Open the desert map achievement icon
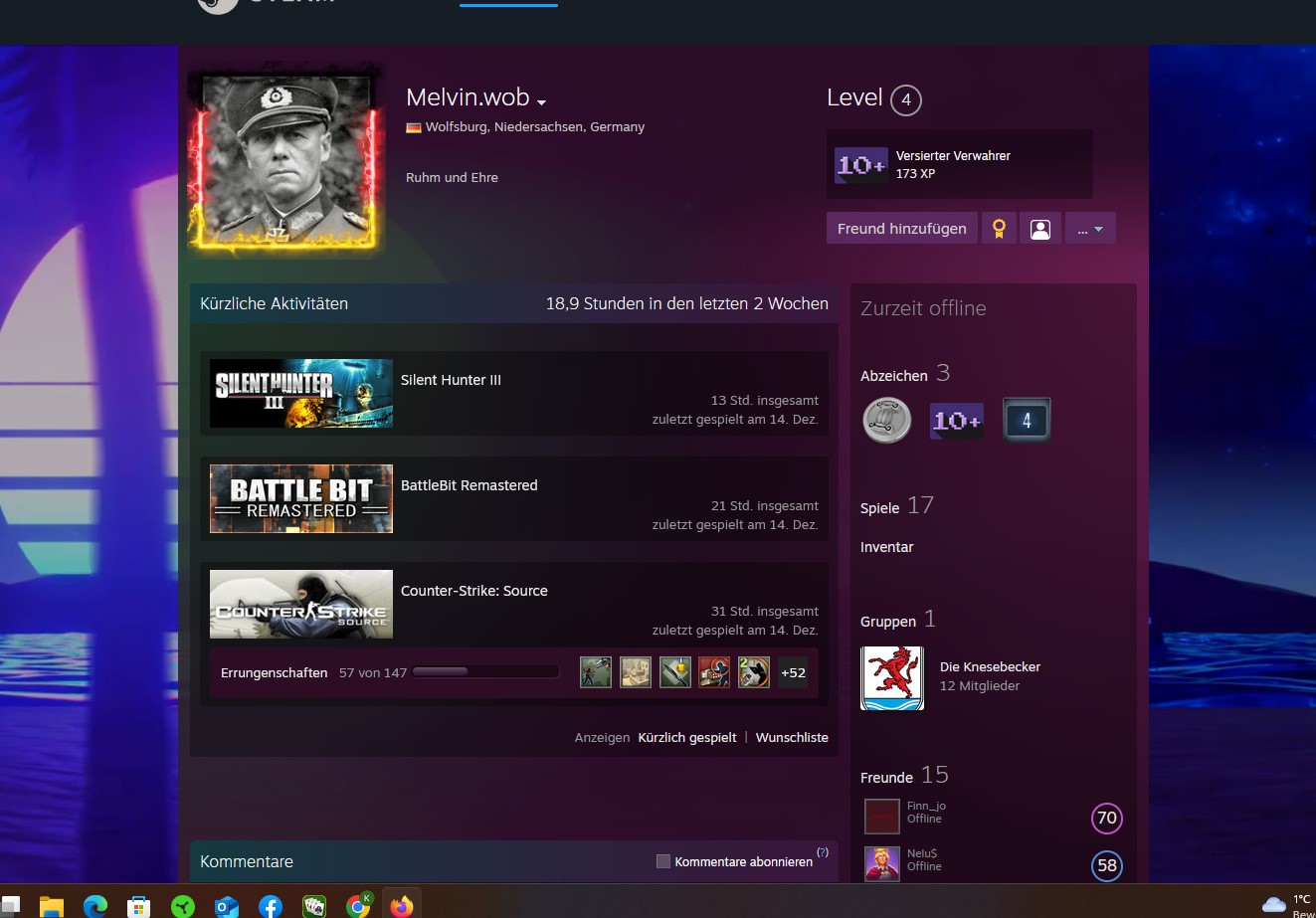1316x918 pixels. (636, 672)
